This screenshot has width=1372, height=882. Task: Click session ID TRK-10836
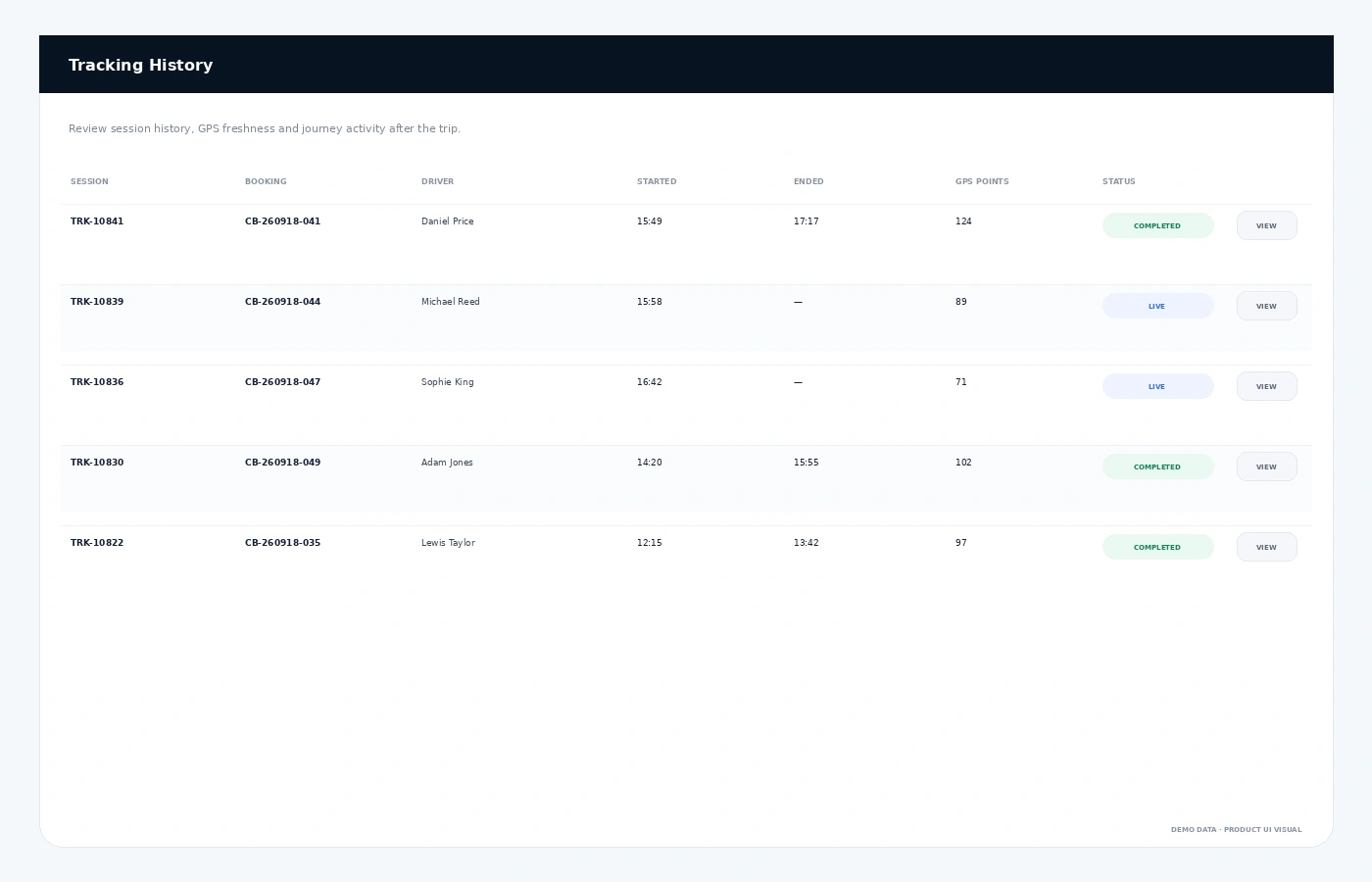(x=97, y=382)
